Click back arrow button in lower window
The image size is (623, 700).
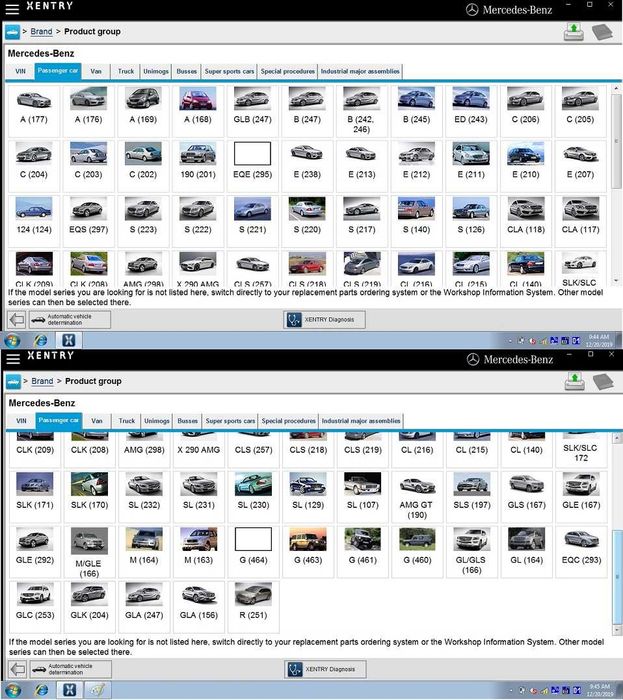pos(17,669)
